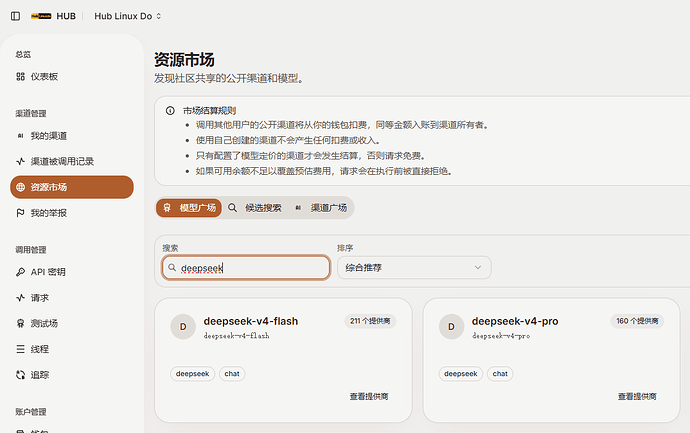Click the deepseek tag on deepseek-v4-pro card
This screenshot has width=690, height=433.
[461, 374]
